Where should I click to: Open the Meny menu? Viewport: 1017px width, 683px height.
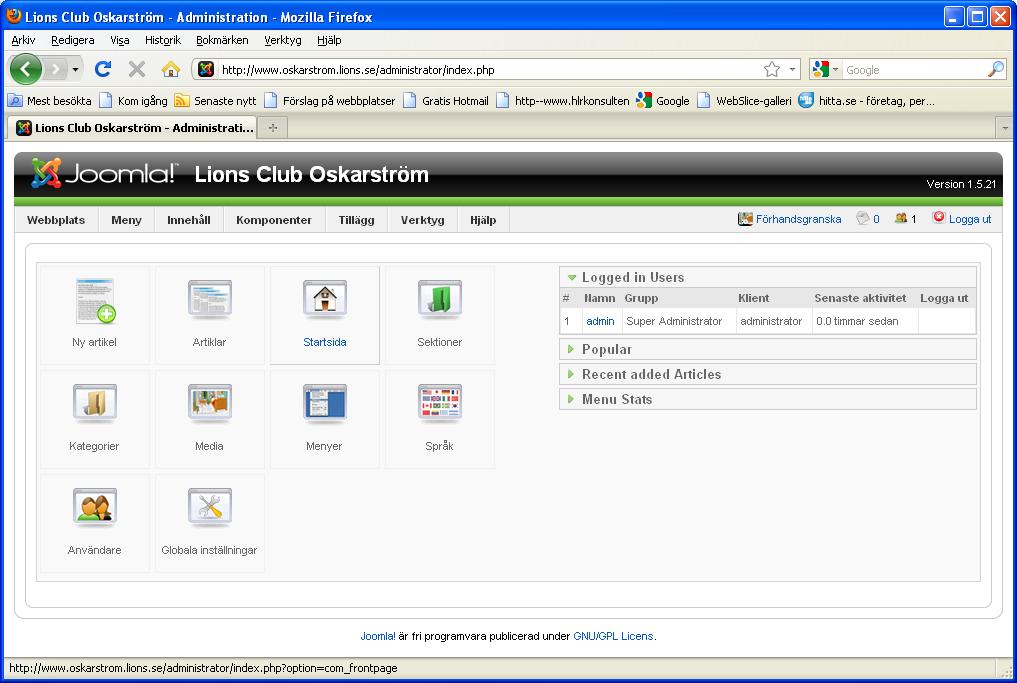click(x=126, y=220)
